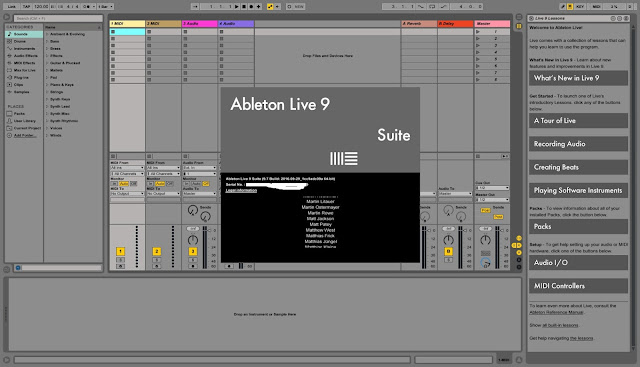
Task: Select the 3 Audio track header
Action: pos(200,24)
